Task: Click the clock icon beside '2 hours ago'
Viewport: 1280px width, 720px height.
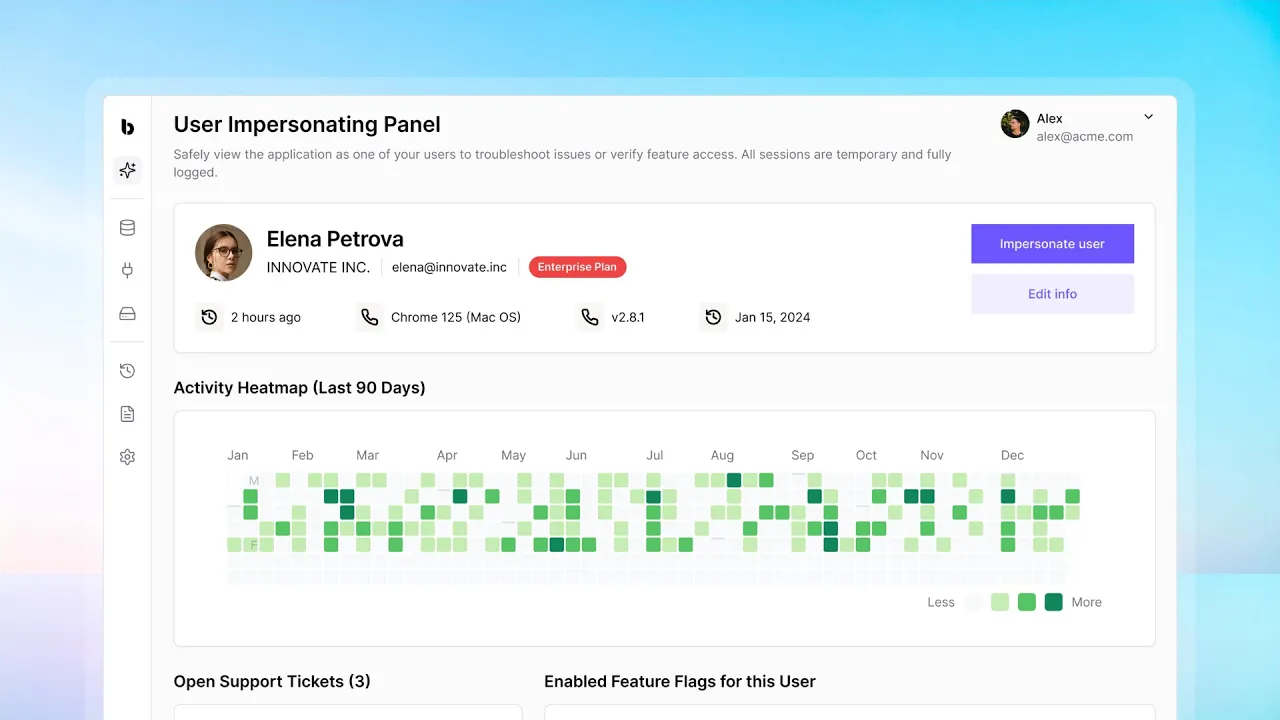Action: pos(209,317)
